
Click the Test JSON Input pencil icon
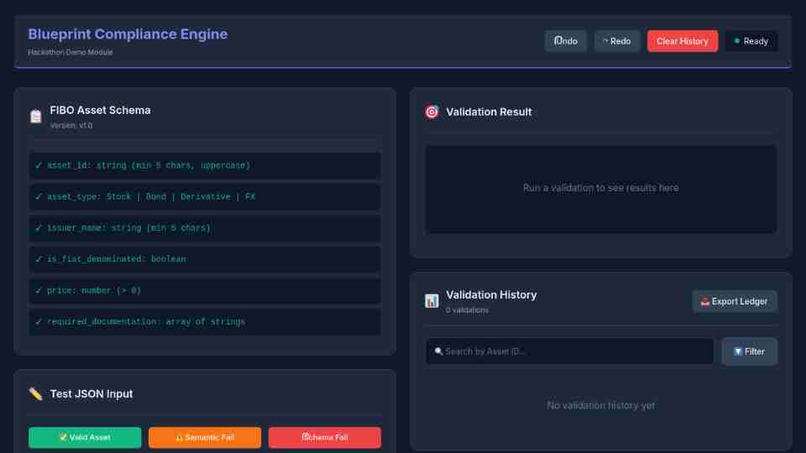click(35, 394)
